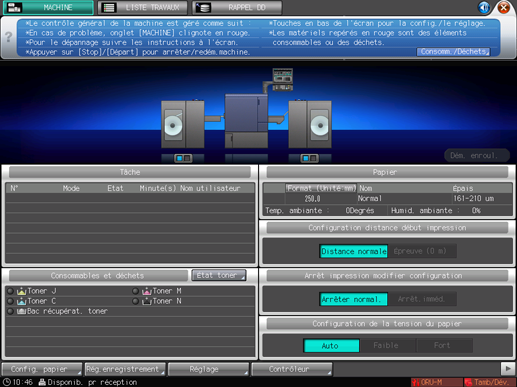Open the MACHINE tab
The image size is (517, 387).
[48, 7]
